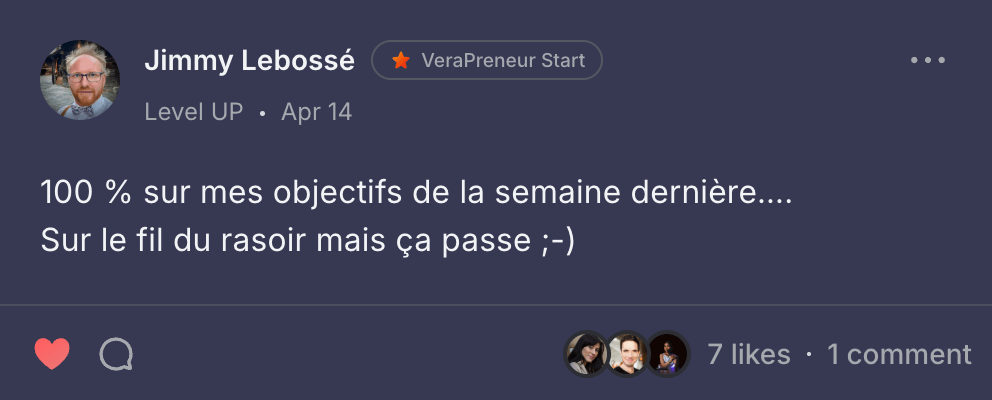Go to the Level UP space link
Image resolution: width=992 pixels, height=400 pixels.
point(194,112)
